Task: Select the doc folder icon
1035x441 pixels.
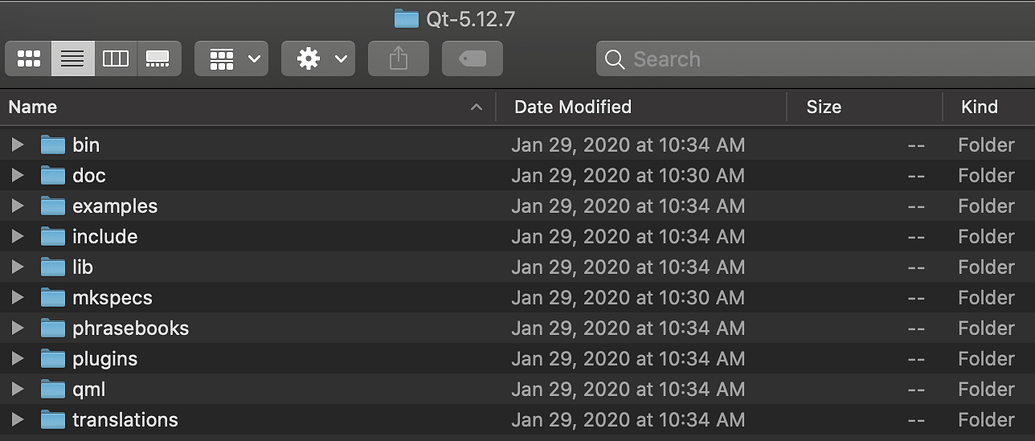Action: (x=53, y=176)
